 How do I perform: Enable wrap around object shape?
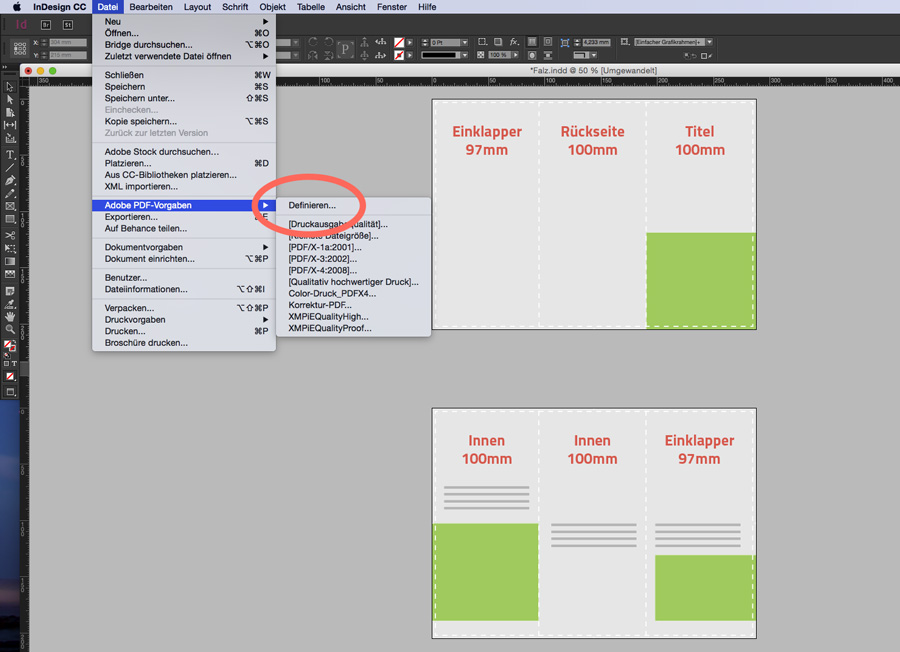click(532, 55)
